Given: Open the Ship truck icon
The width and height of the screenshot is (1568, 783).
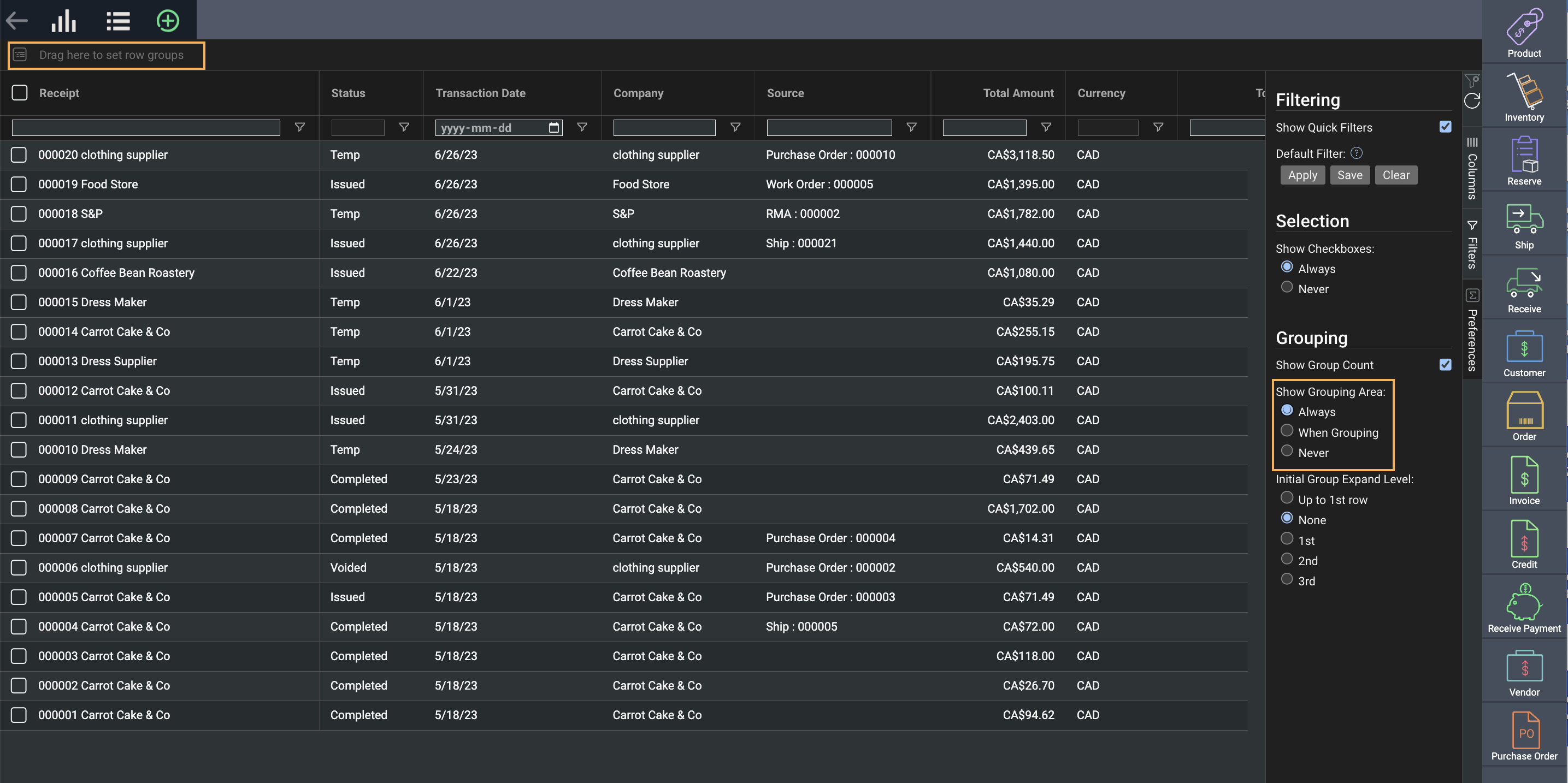Looking at the screenshot, I should pos(1524,219).
